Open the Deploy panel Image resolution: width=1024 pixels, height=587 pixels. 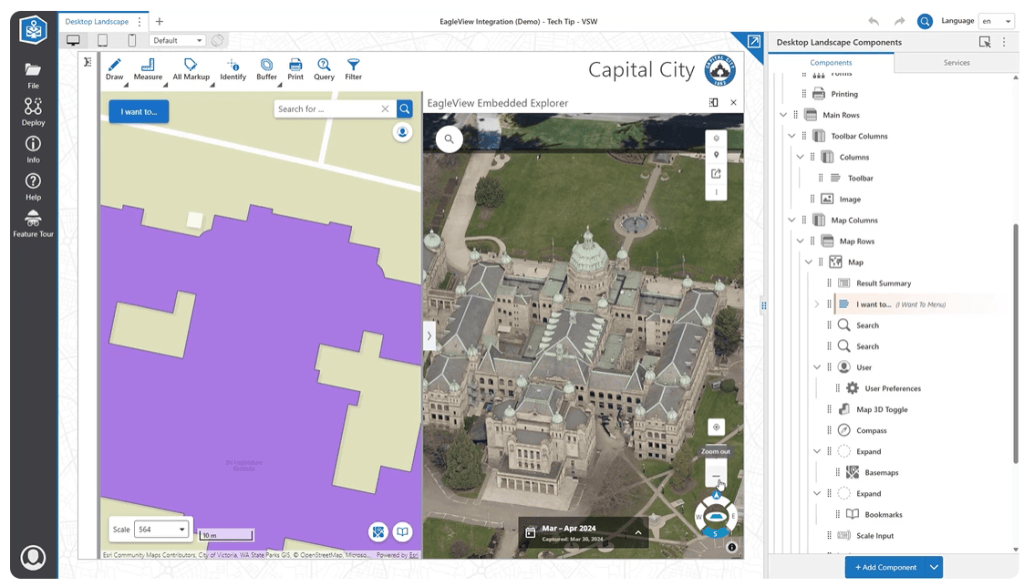(x=33, y=112)
